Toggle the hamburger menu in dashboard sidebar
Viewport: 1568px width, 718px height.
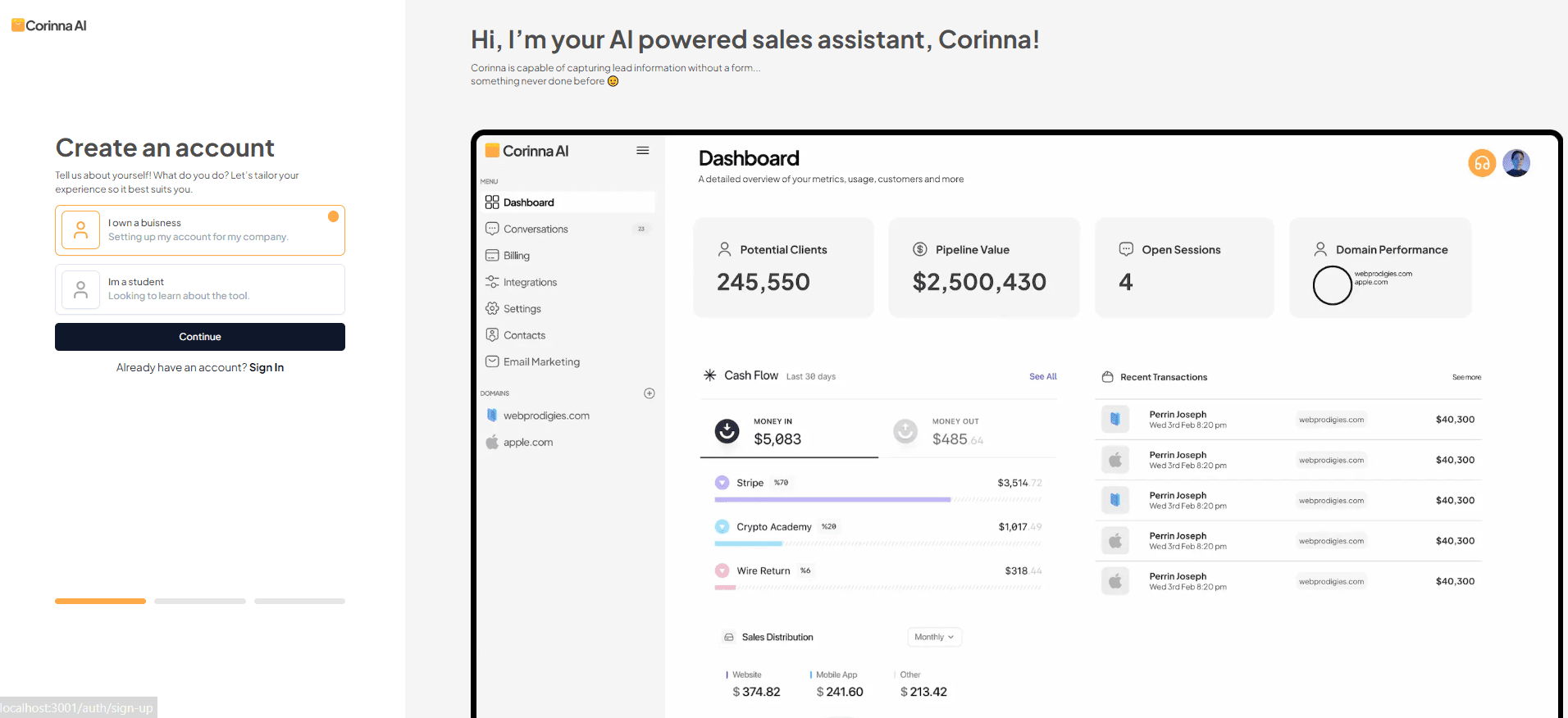643,151
